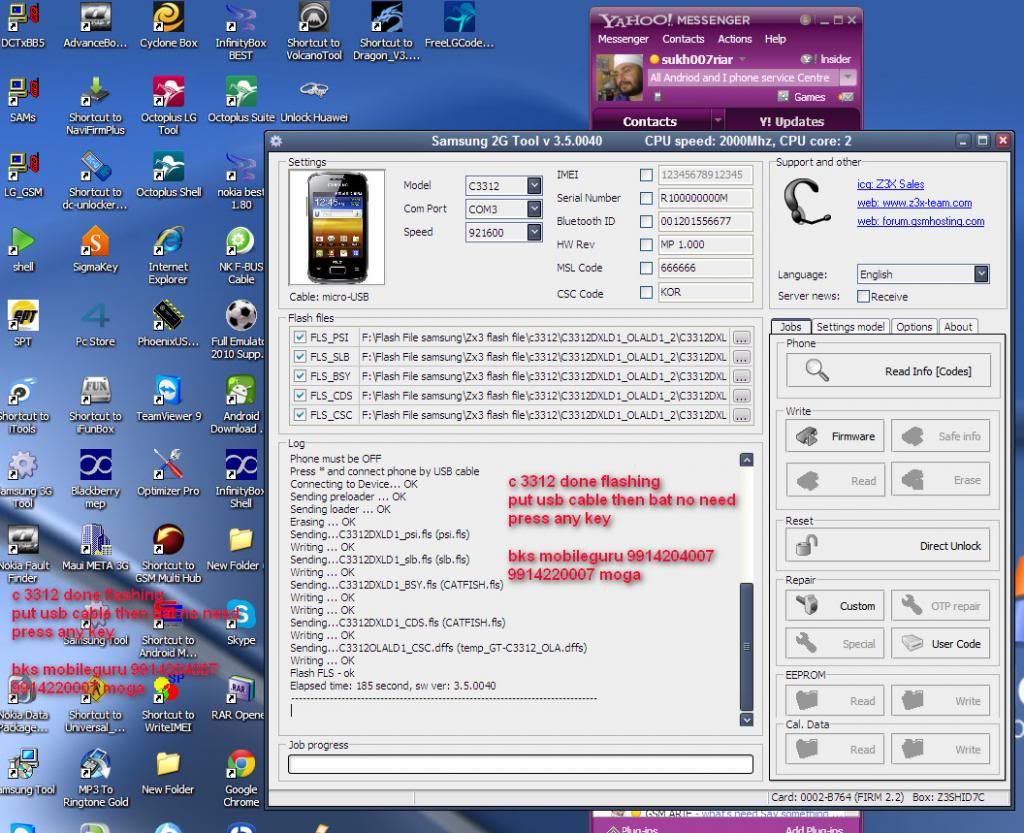The image size is (1024, 833).
Task: Tick the HW Rev checkbox
Action: click(x=646, y=245)
